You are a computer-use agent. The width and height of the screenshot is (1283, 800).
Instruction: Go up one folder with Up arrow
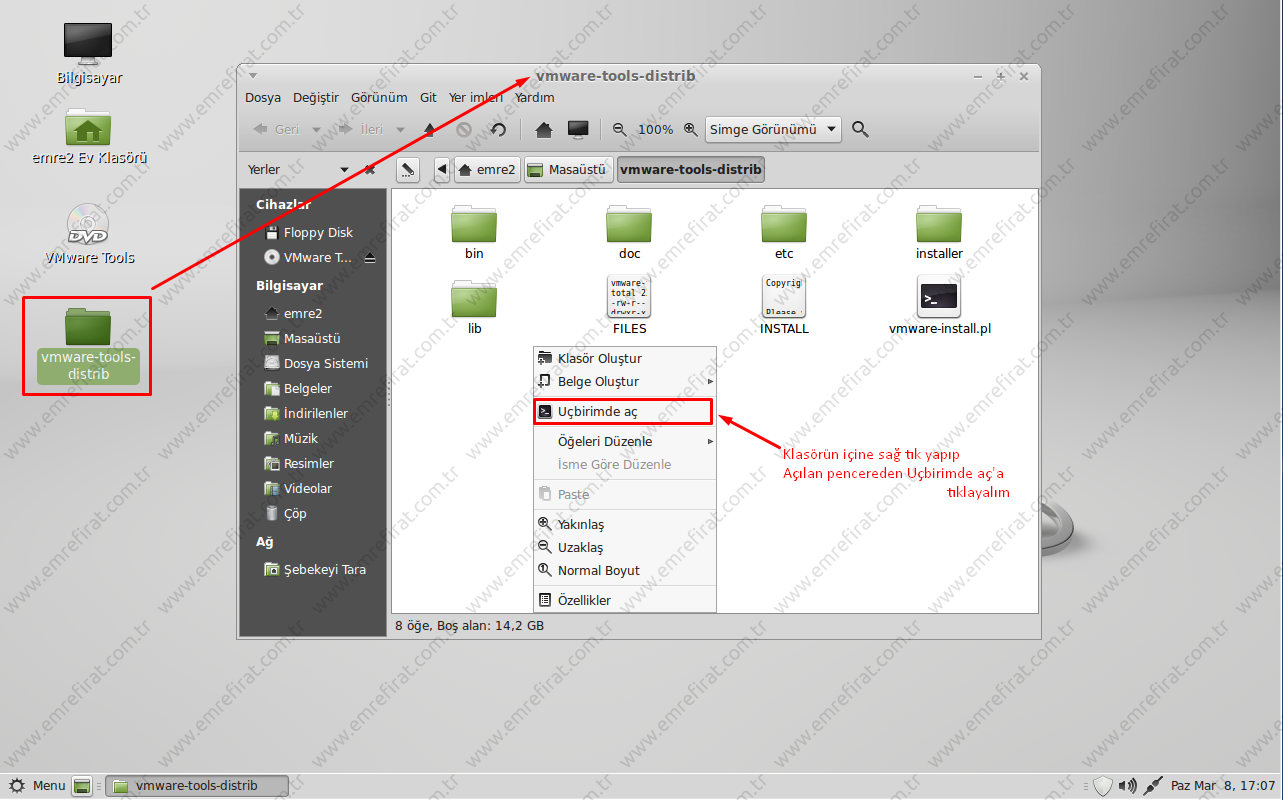point(430,130)
